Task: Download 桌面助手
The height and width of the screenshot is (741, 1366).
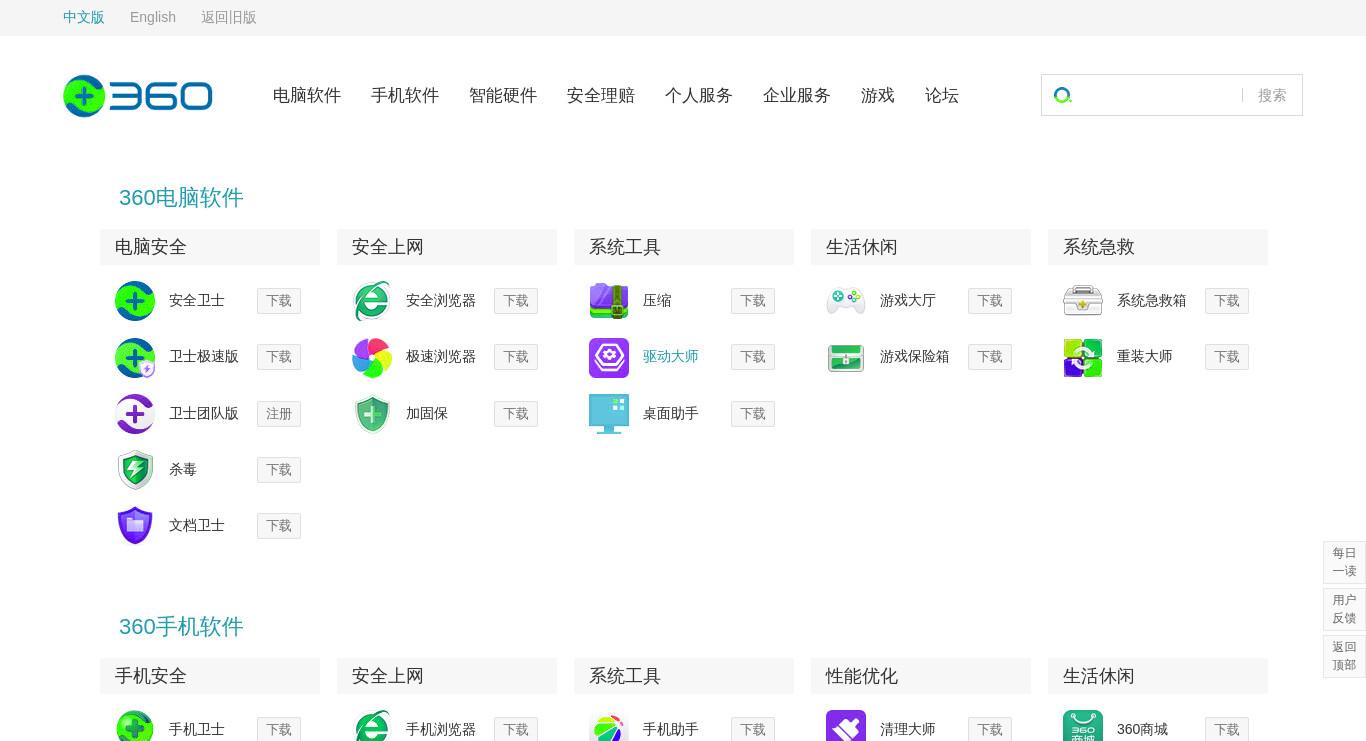Action: pos(753,414)
